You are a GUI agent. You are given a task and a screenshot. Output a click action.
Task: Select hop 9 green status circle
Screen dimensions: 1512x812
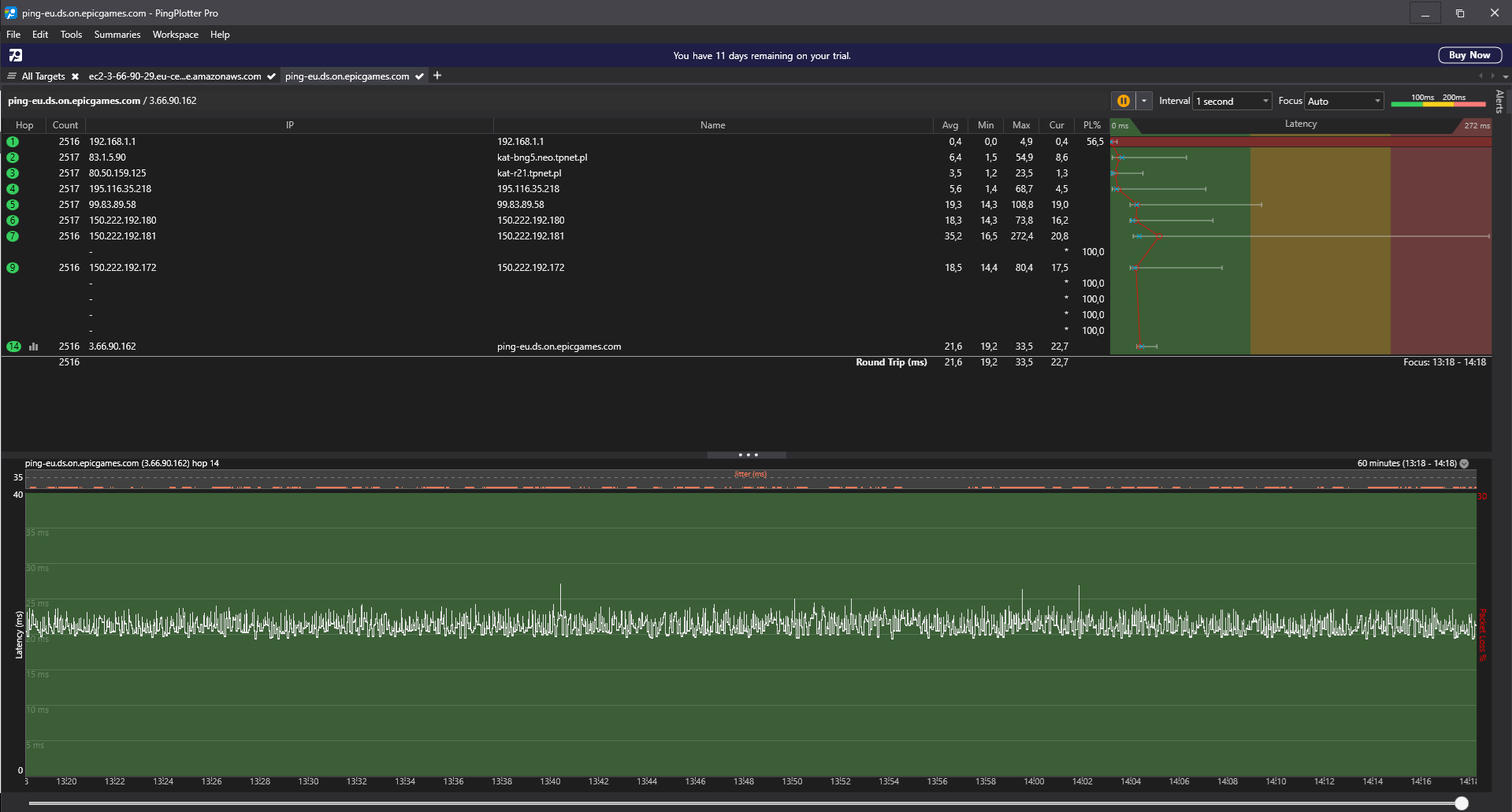coord(13,268)
